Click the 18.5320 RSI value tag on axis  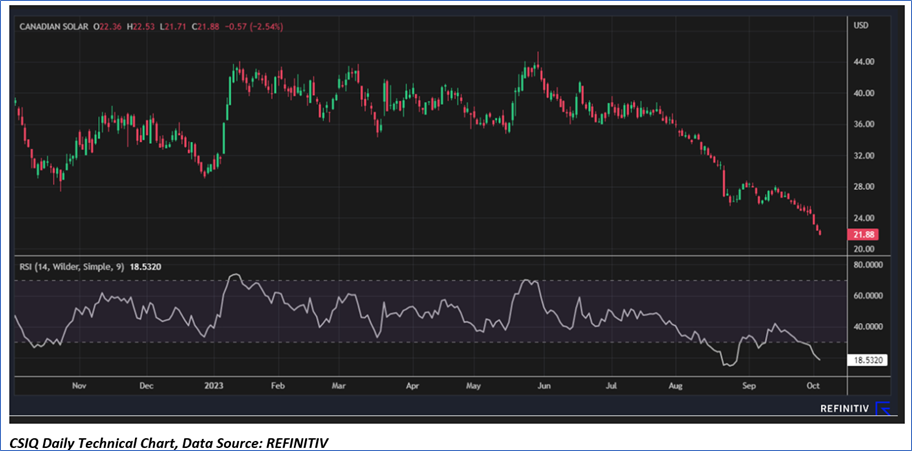tap(867, 357)
